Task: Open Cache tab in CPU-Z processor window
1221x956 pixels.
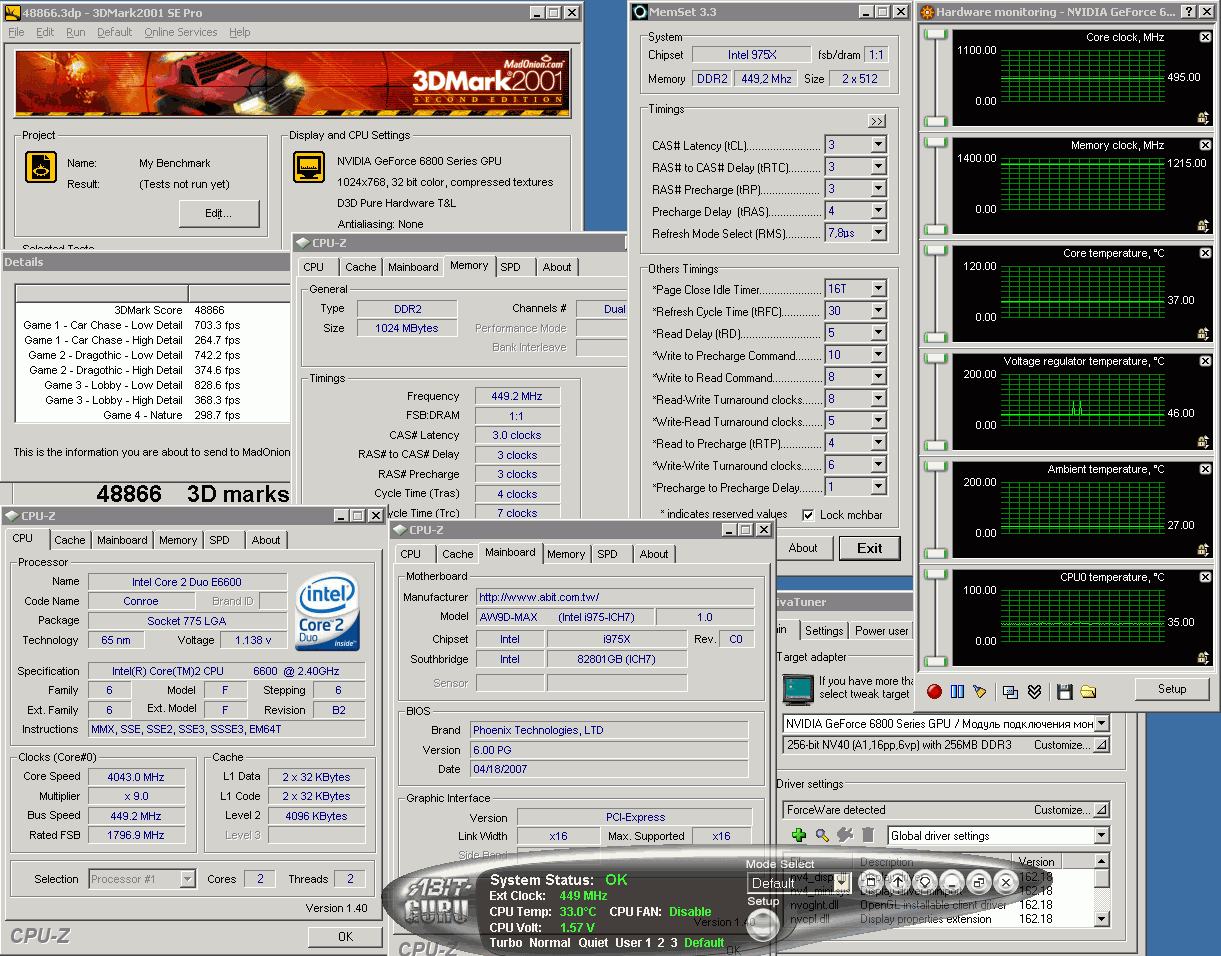Action: pyautogui.click(x=70, y=540)
